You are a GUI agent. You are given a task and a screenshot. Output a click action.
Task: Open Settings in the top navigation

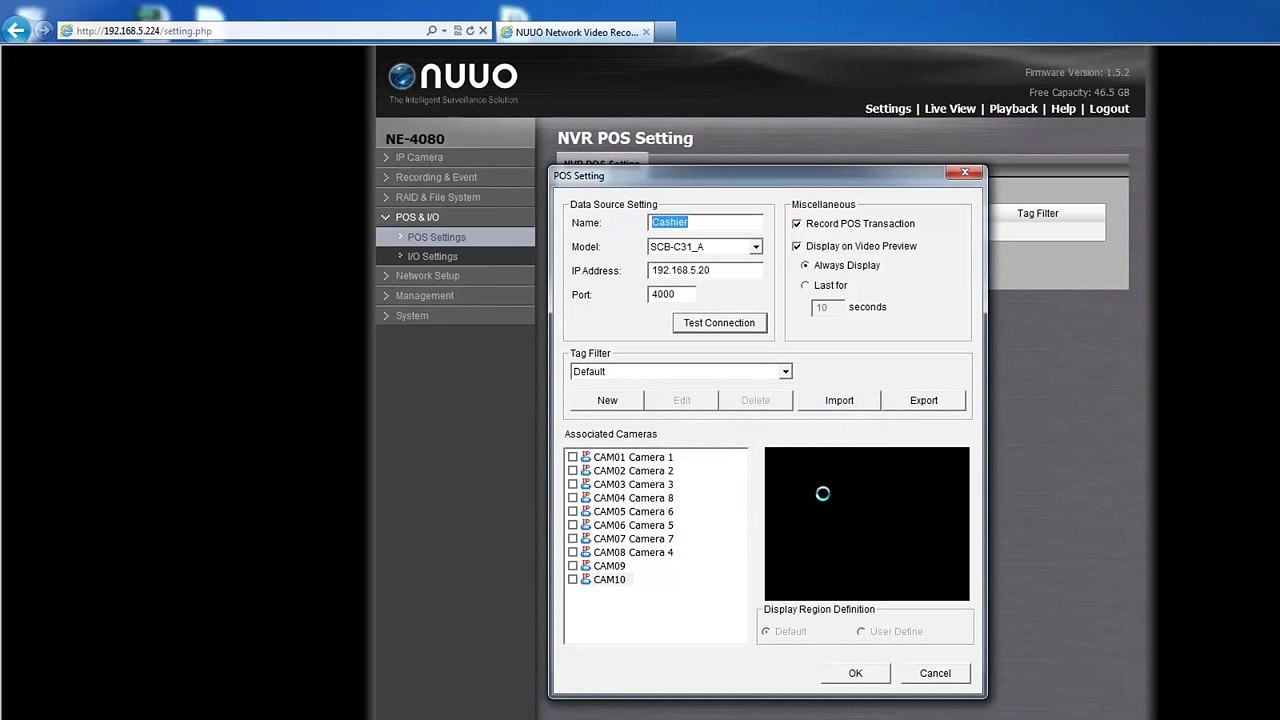888,109
